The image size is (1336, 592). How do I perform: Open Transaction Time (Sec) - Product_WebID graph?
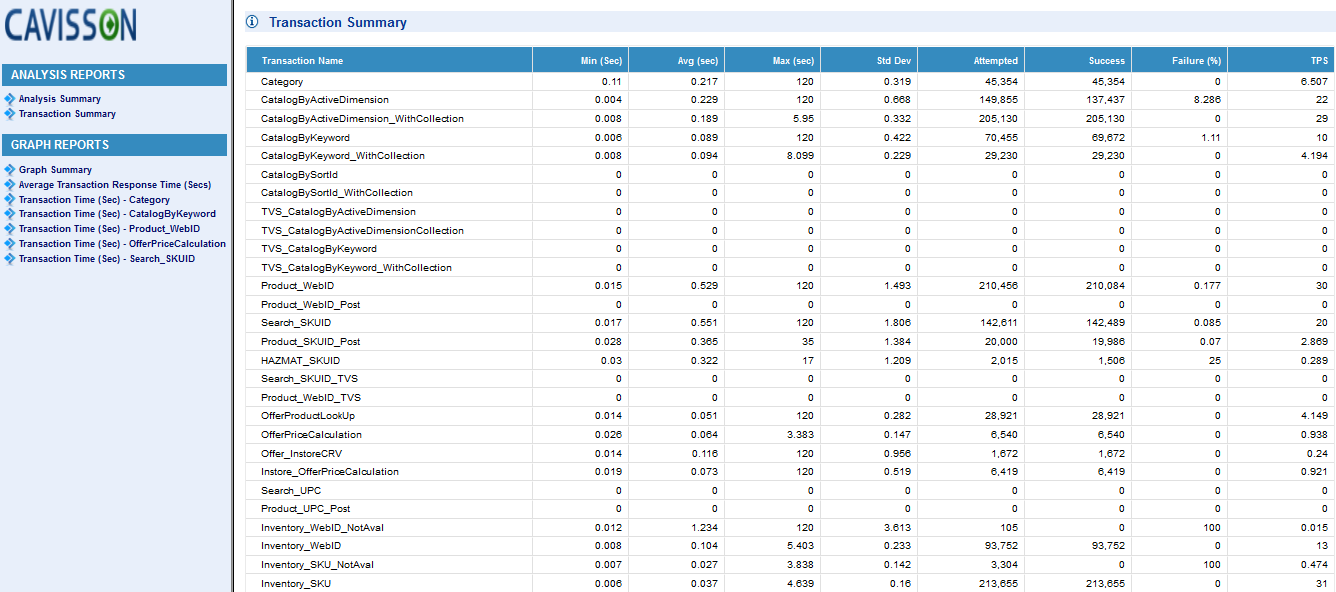point(109,229)
